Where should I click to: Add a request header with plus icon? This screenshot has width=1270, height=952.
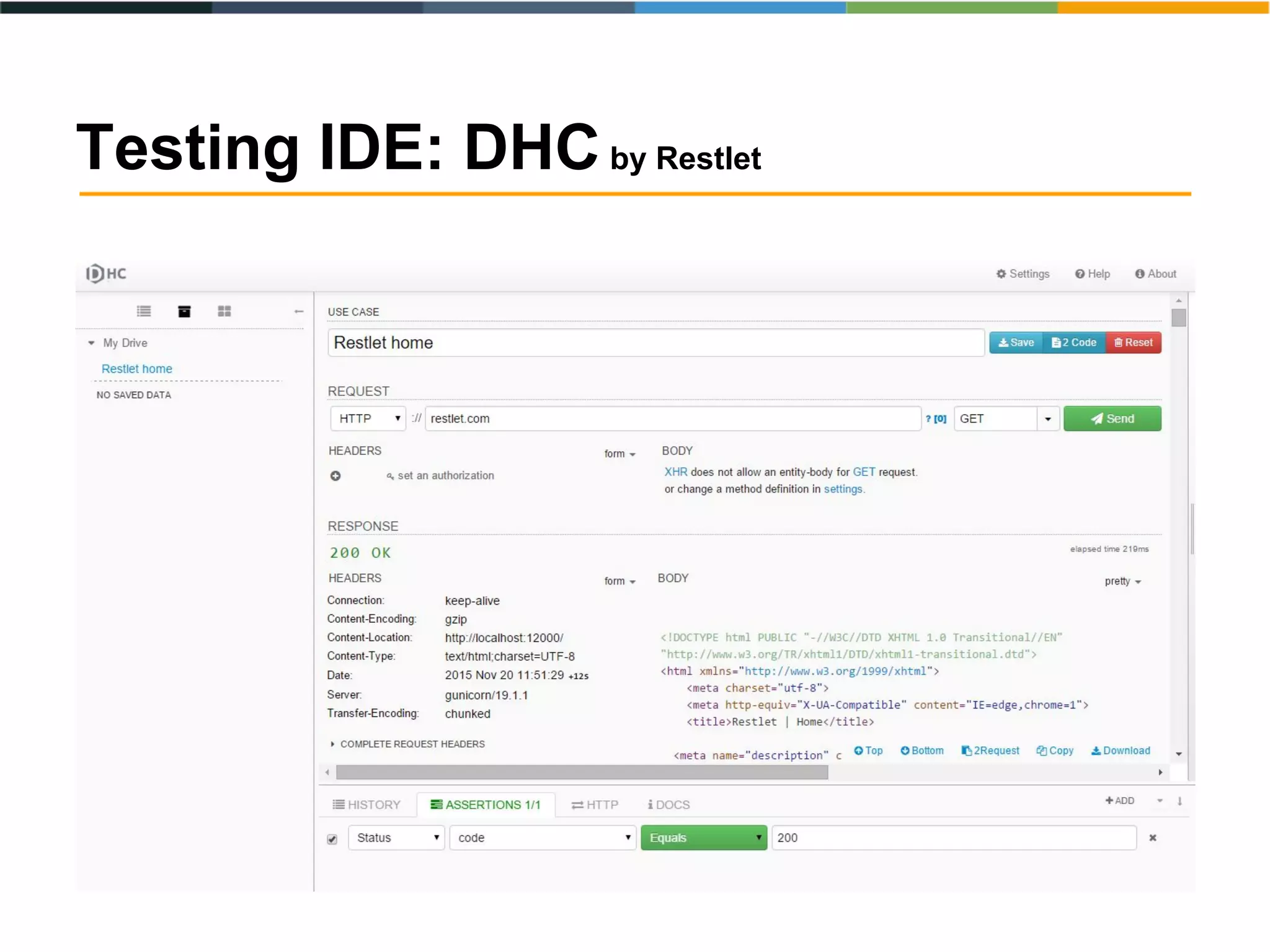335,476
